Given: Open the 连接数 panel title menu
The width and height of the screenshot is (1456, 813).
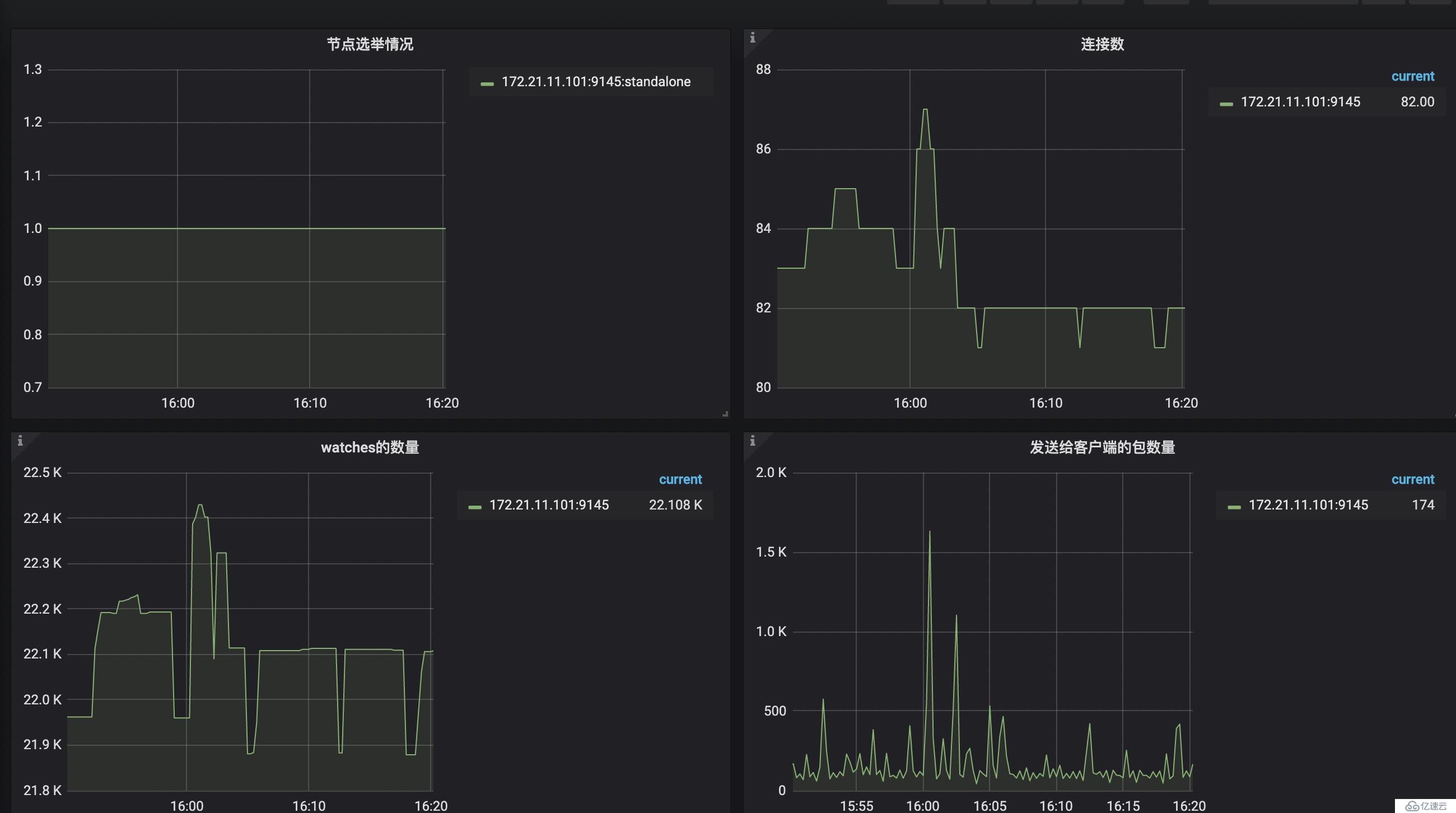Looking at the screenshot, I should click(1102, 44).
